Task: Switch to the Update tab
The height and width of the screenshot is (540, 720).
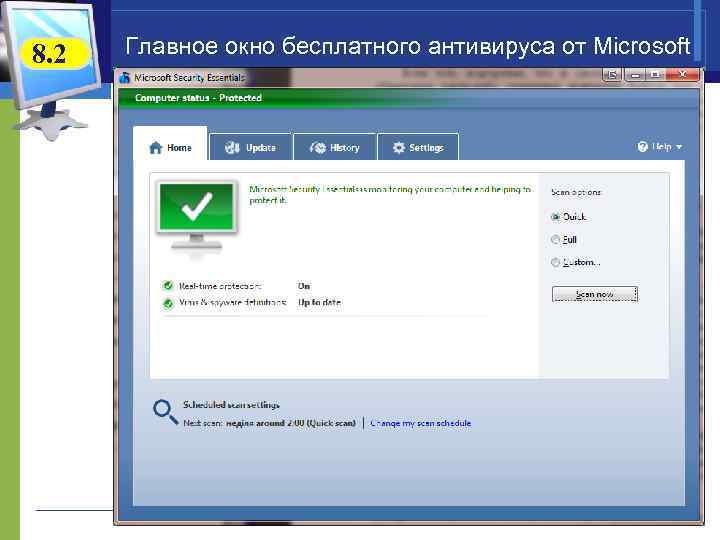Action: (x=250, y=147)
